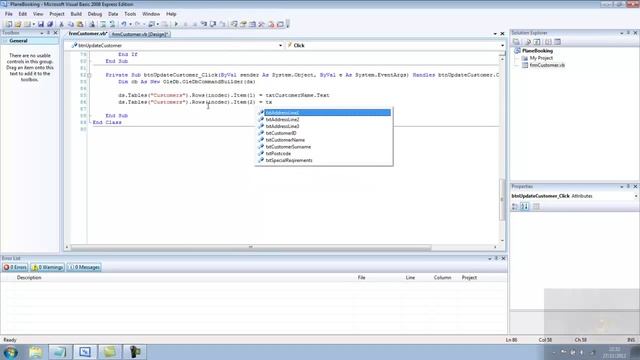This screenshot has height=360, width=640.
Task: Open Solution Explorer from toolbar icon
Action: (234, 24)
